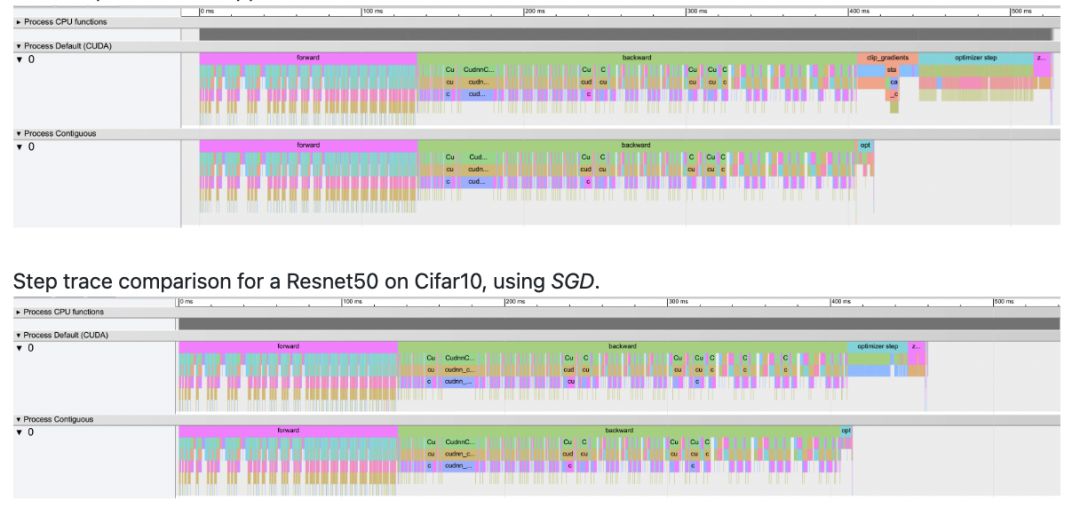The width and height of the screenshot is (1080, 515).
Task: Select the opt slice in upper Contiguous row
Action: click(x=866, y=145)
